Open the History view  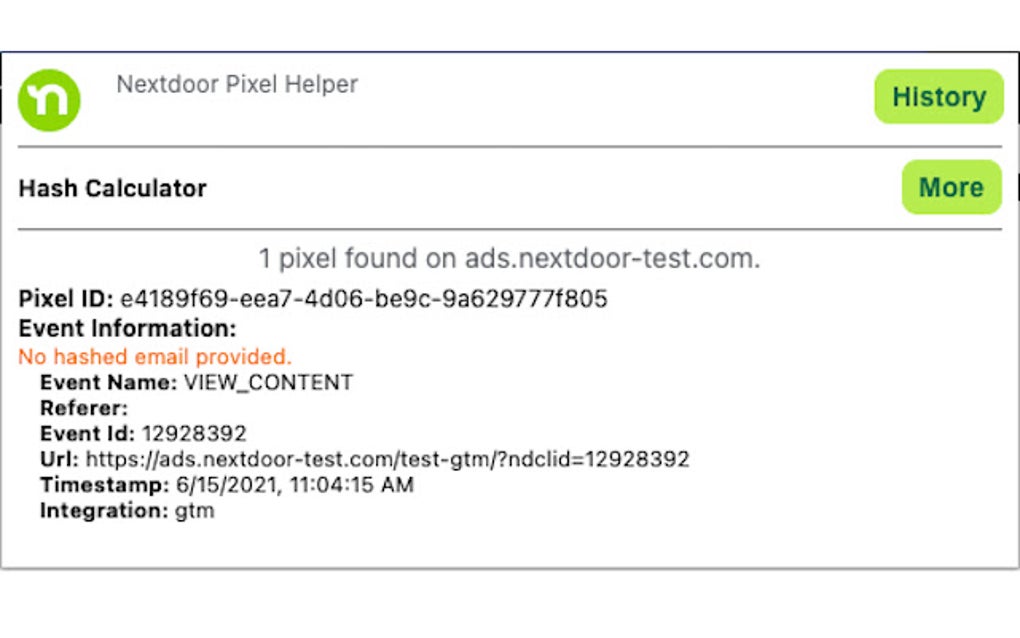click(938, 97)
